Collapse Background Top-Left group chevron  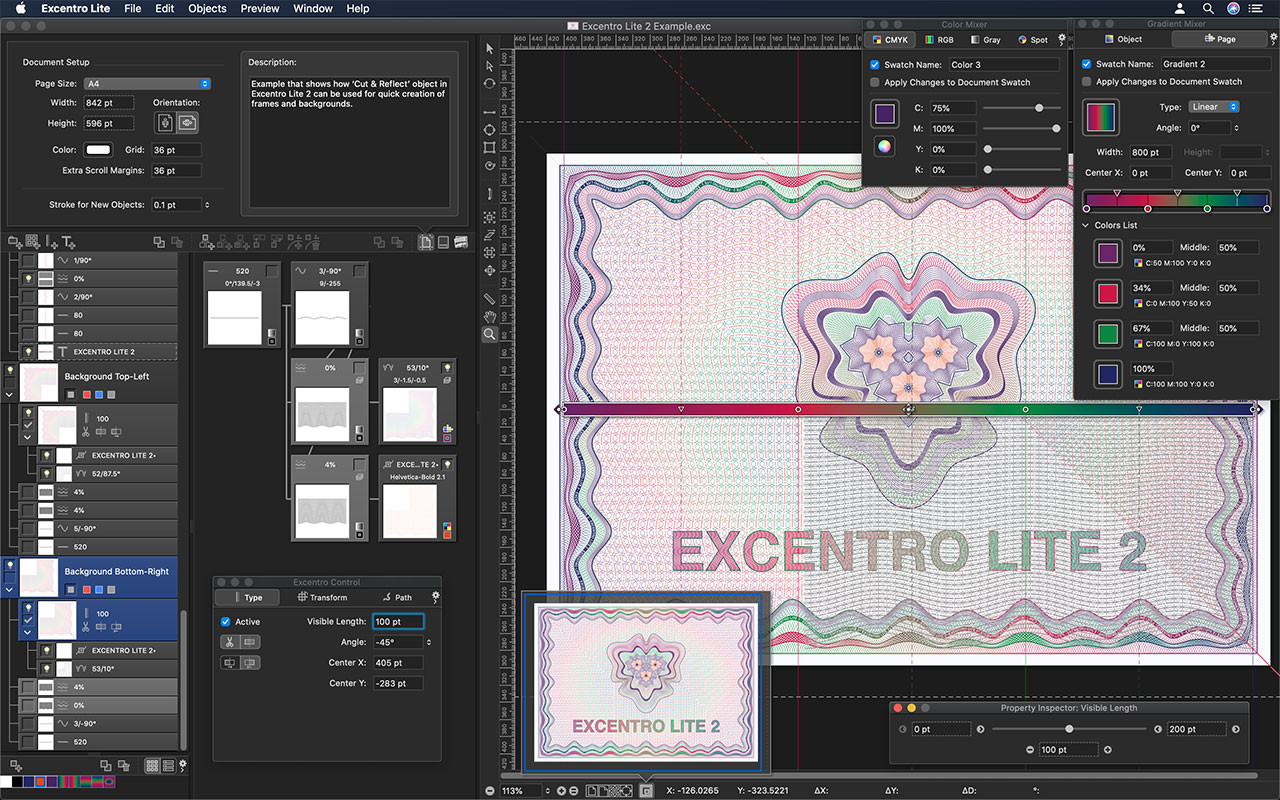11,395
